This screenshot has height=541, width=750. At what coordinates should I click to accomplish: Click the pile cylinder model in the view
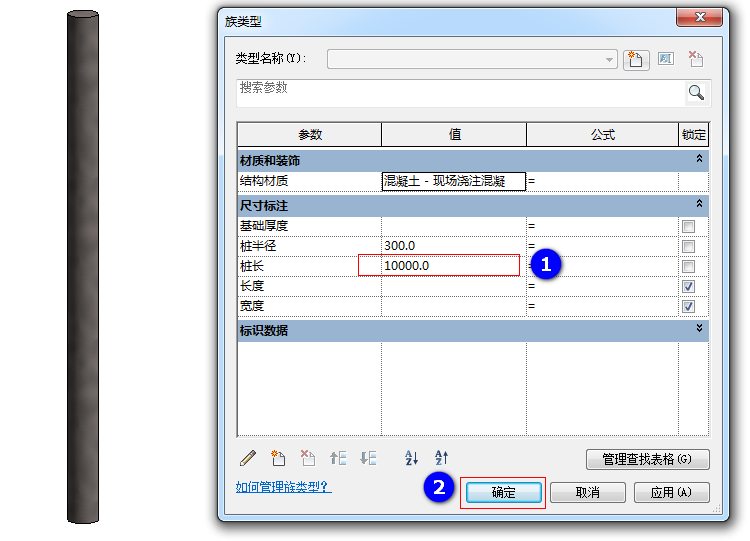click(x=83, y=267)
